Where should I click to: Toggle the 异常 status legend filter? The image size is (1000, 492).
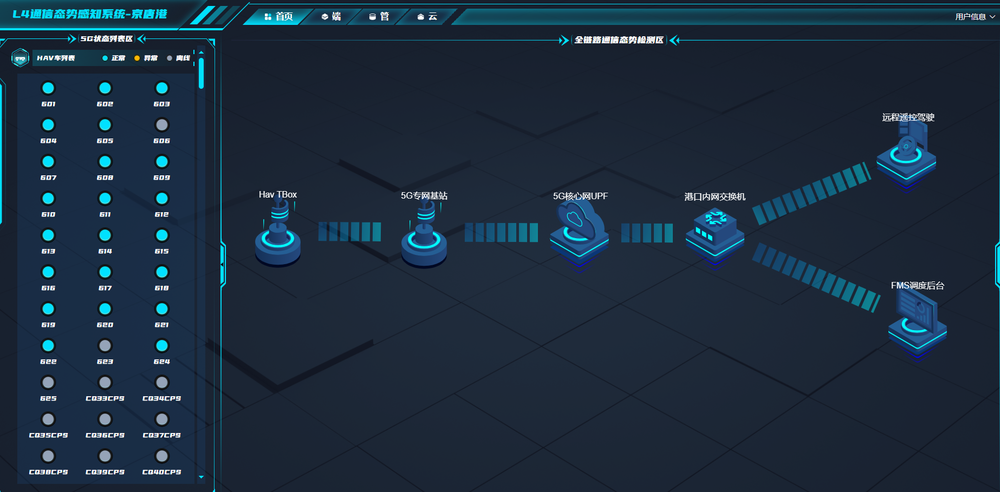coord(146,58)
